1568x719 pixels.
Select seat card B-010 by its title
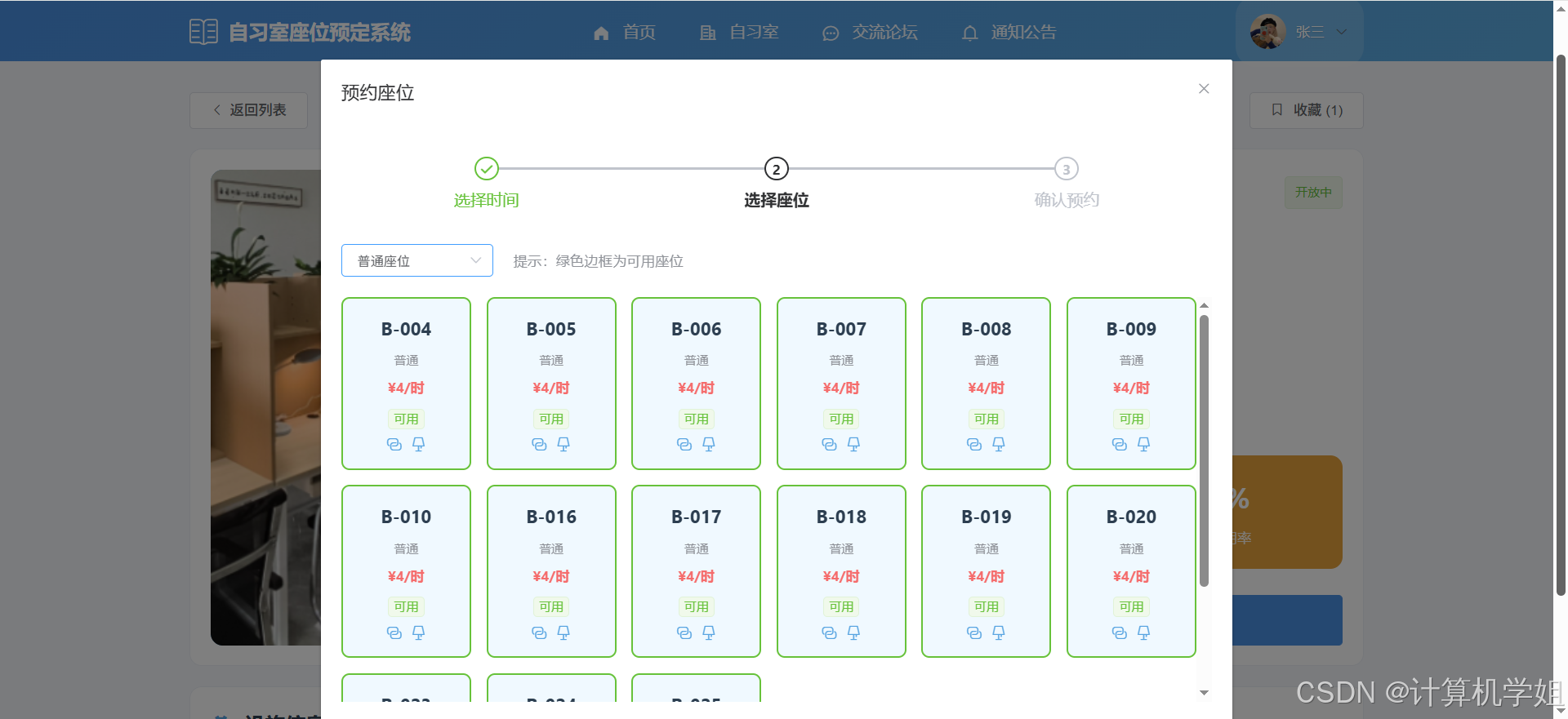[x=406, y=517]
